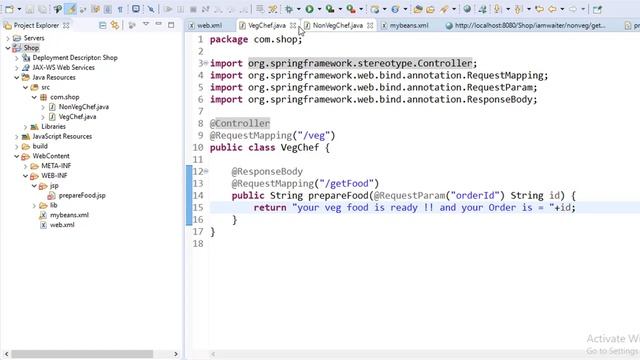Screen dimensions: 640x360
Task: Click the Last Edit Location icon
Action: tap(539, 9)
